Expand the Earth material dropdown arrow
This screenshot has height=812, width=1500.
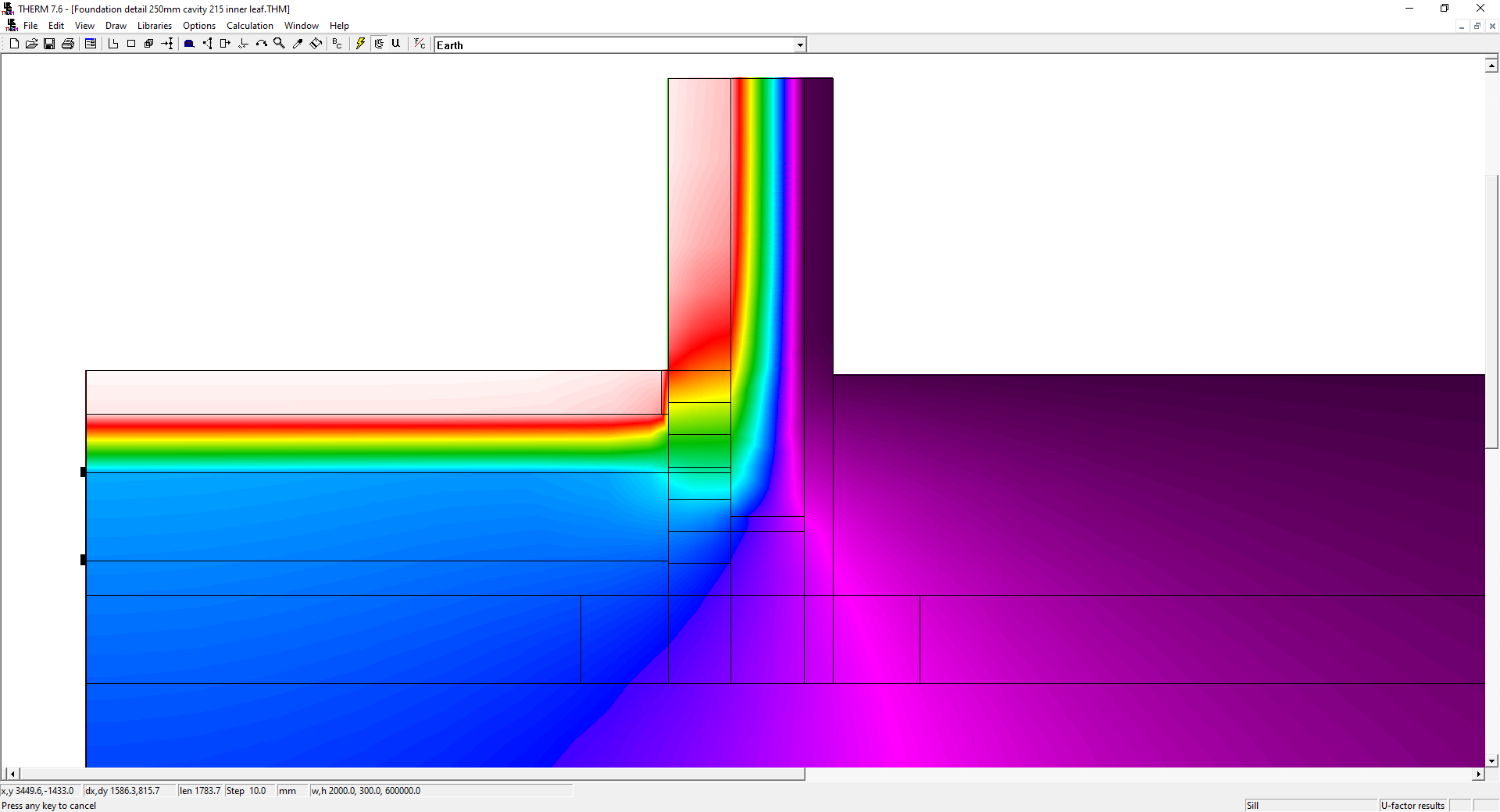click(800, 45)
